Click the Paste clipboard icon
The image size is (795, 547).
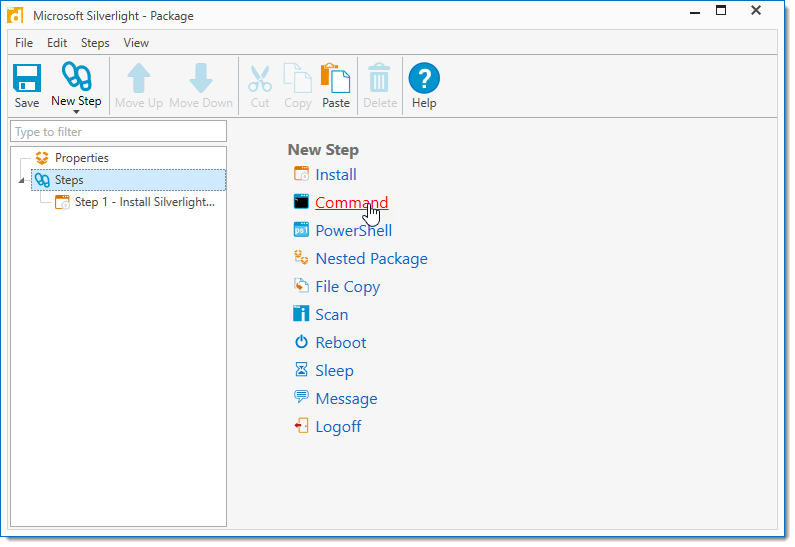tap(335, 79)
